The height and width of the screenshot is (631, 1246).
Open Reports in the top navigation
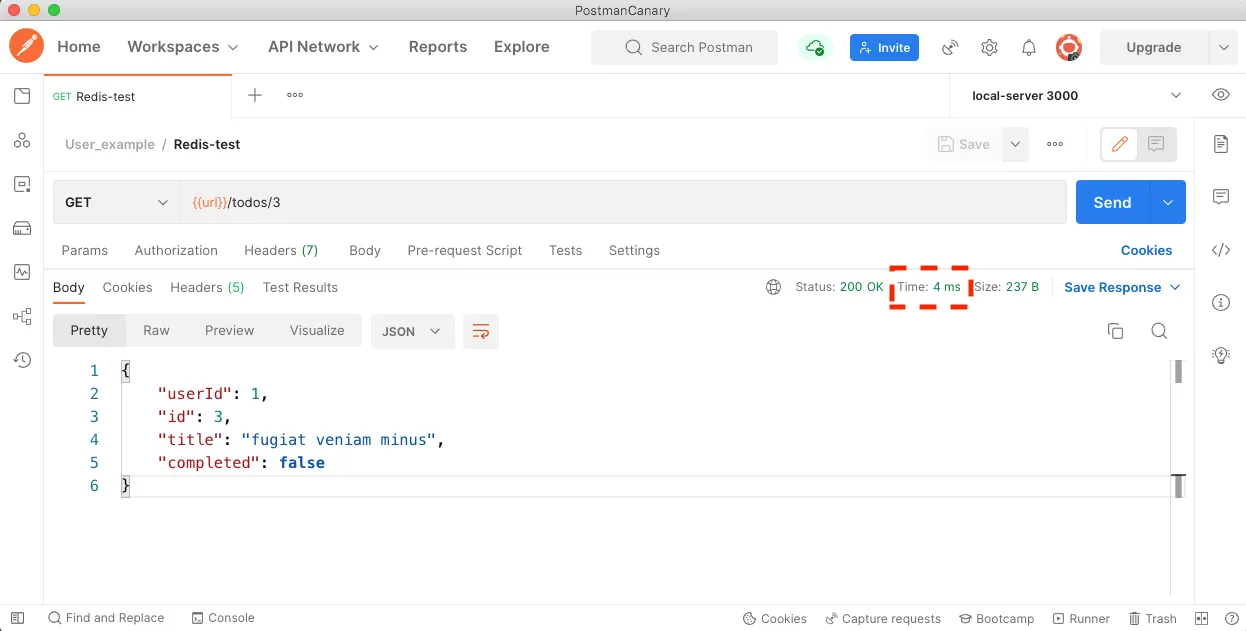pos(438,47)
